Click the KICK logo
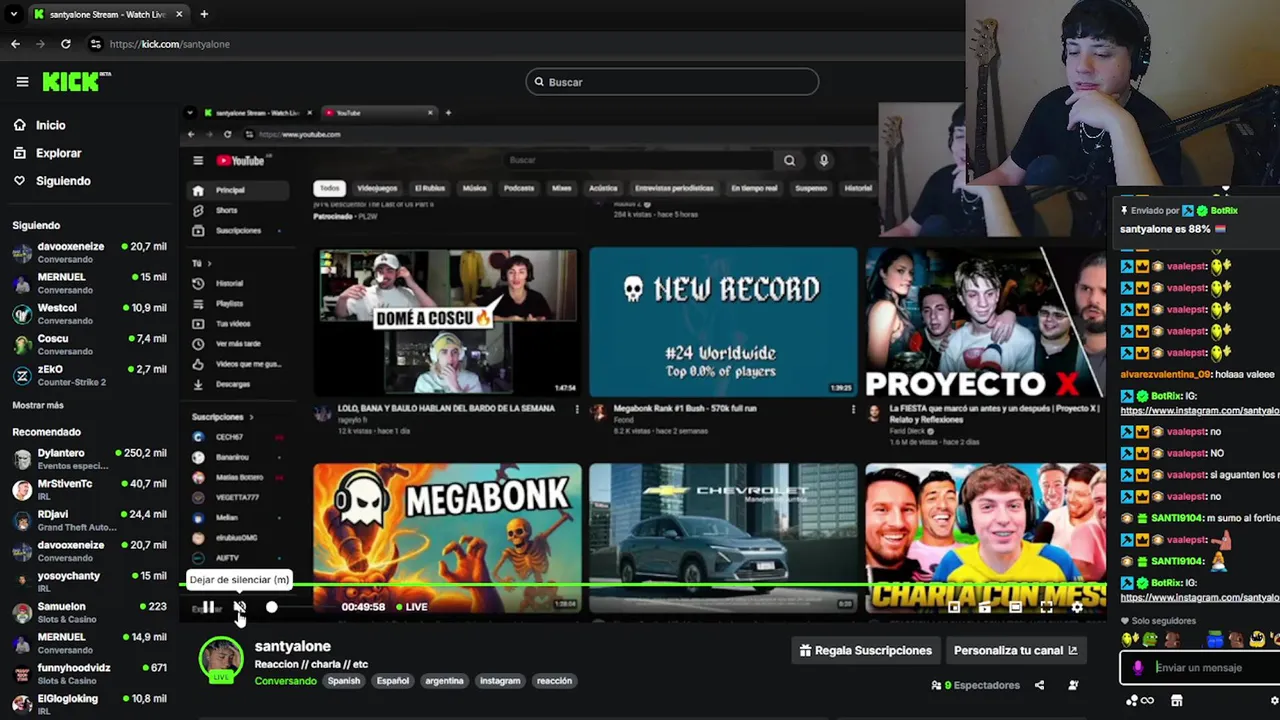The image size is (1280, 720). tap(76, 82)
